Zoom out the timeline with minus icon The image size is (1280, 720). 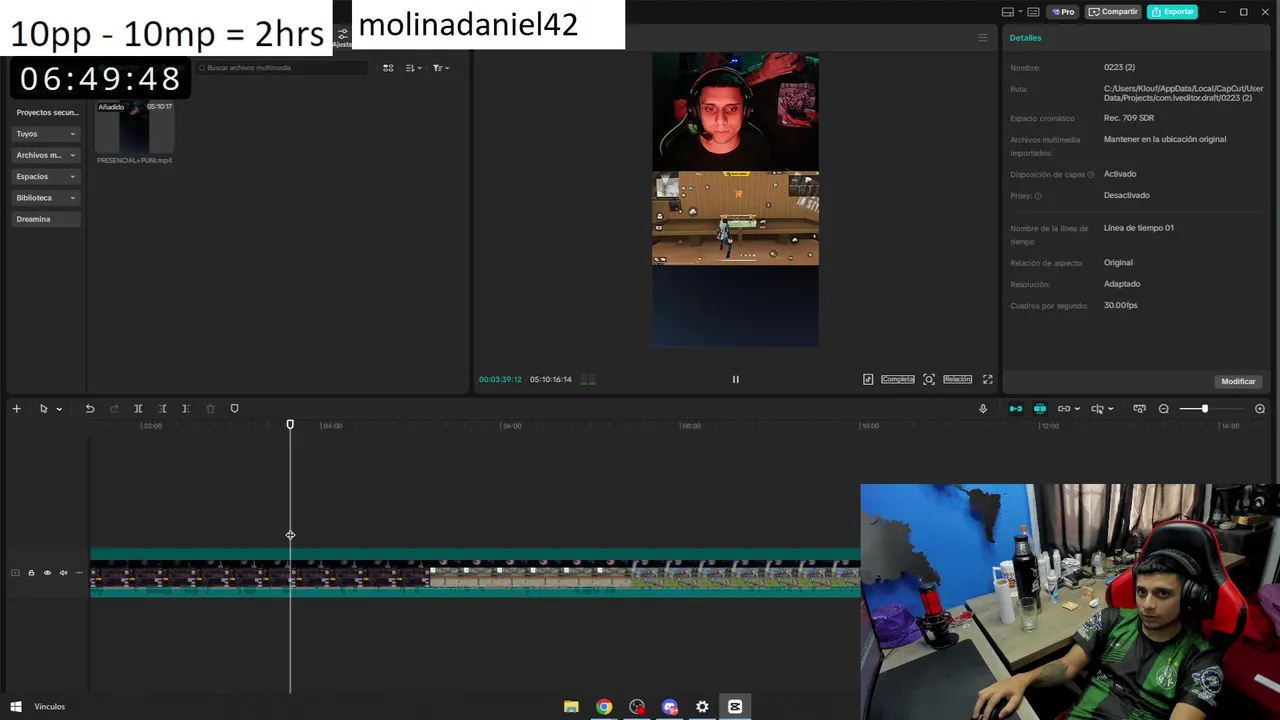pyautogui.click(x=1163, y=408)
